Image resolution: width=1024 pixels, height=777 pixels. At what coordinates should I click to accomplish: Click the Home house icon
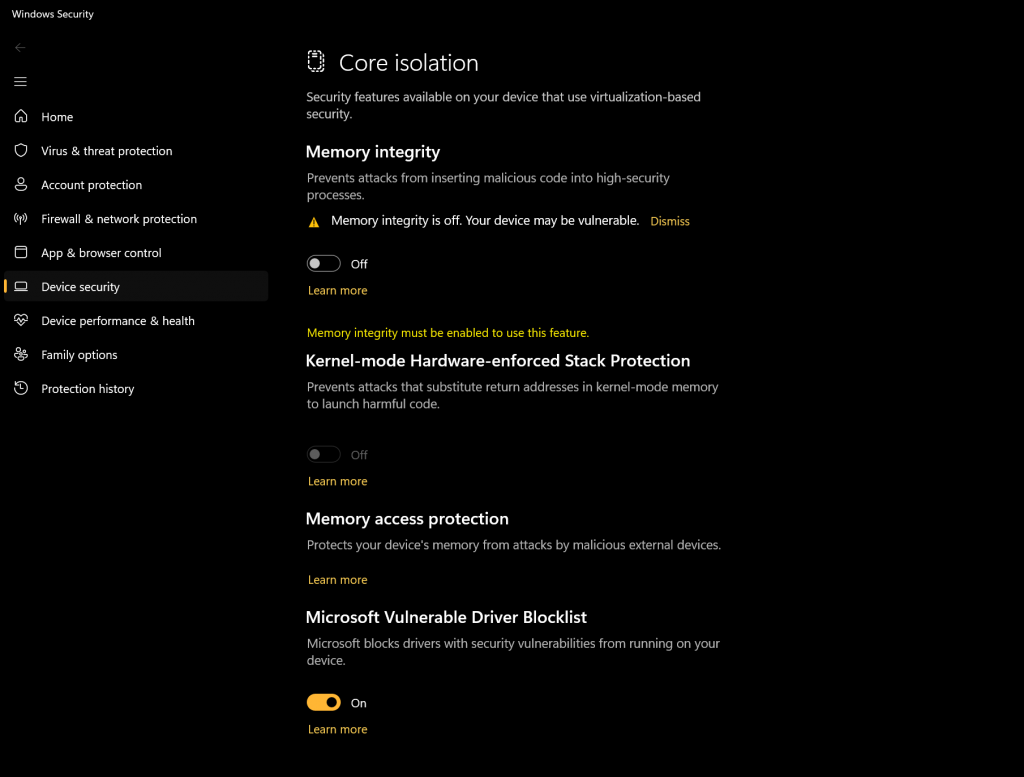(x=21, y=117)
